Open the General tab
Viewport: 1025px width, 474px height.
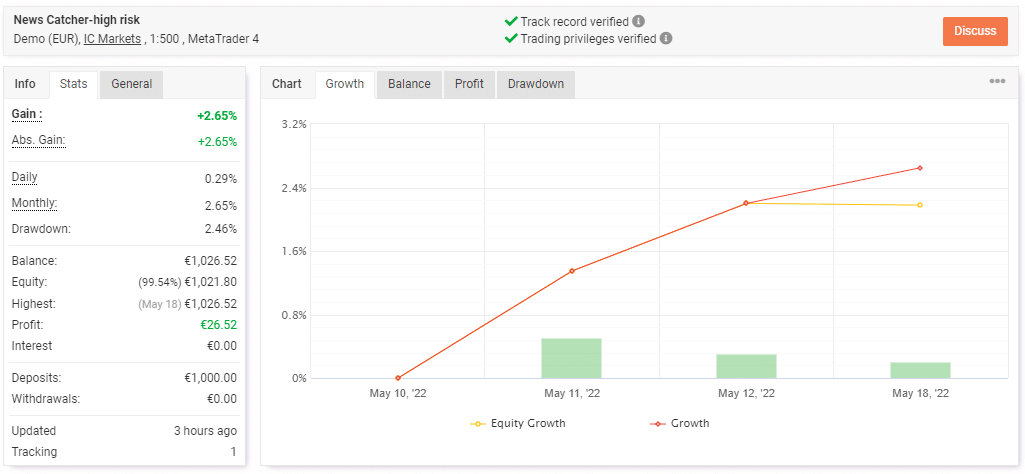(131, 84)
